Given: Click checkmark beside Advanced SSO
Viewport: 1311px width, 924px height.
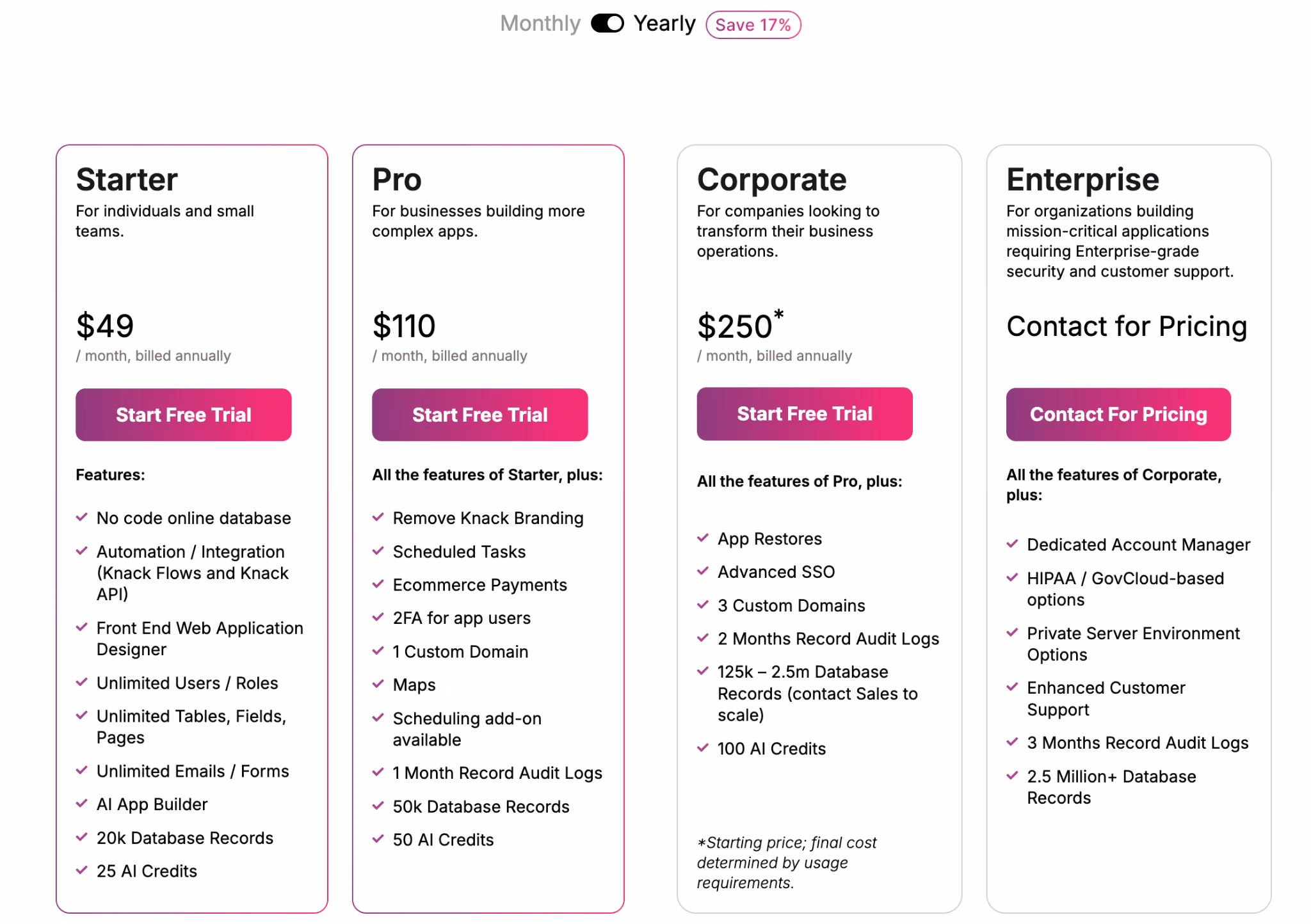Looking at the screenshot, I should pyautogui.click(x=703, y=571).
